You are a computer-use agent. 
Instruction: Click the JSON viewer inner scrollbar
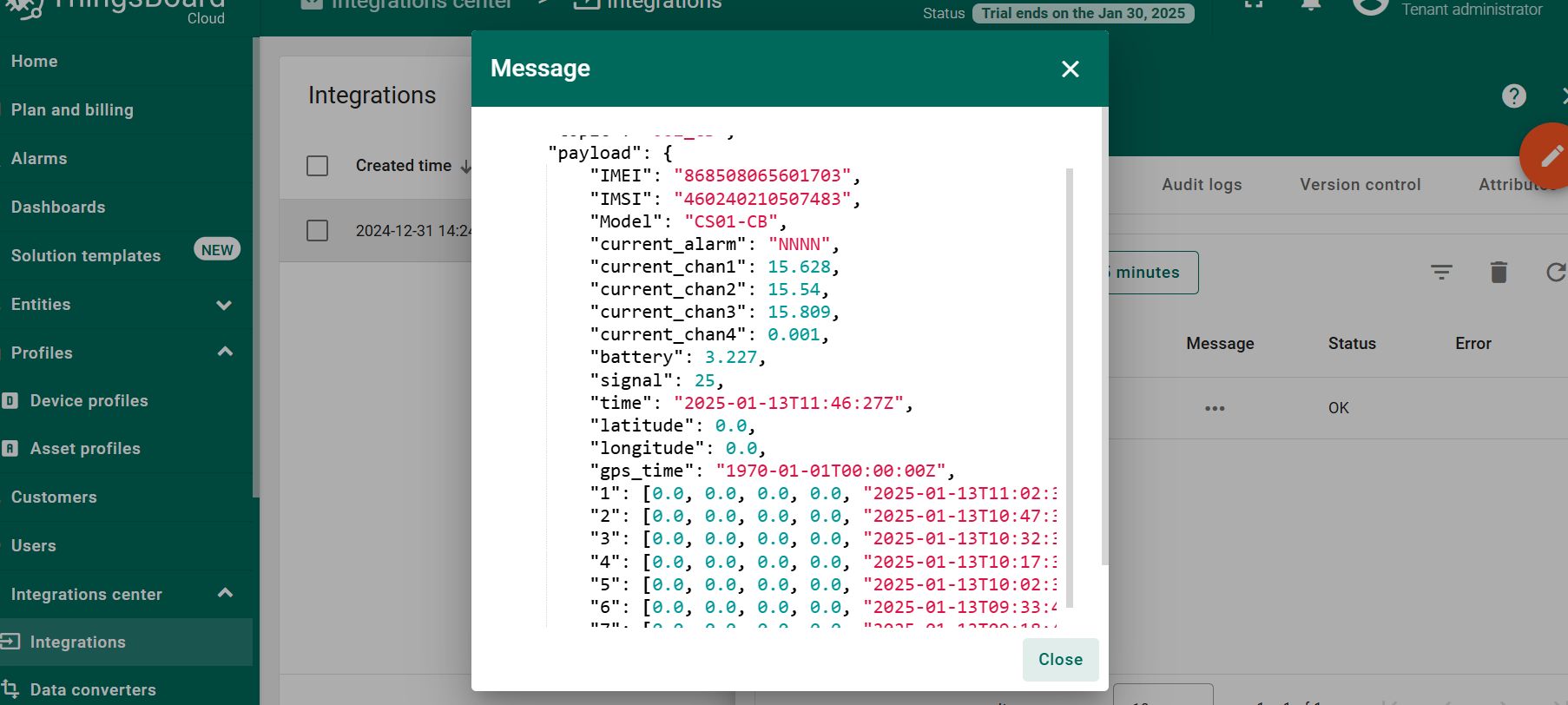(x=1070, y=388)
